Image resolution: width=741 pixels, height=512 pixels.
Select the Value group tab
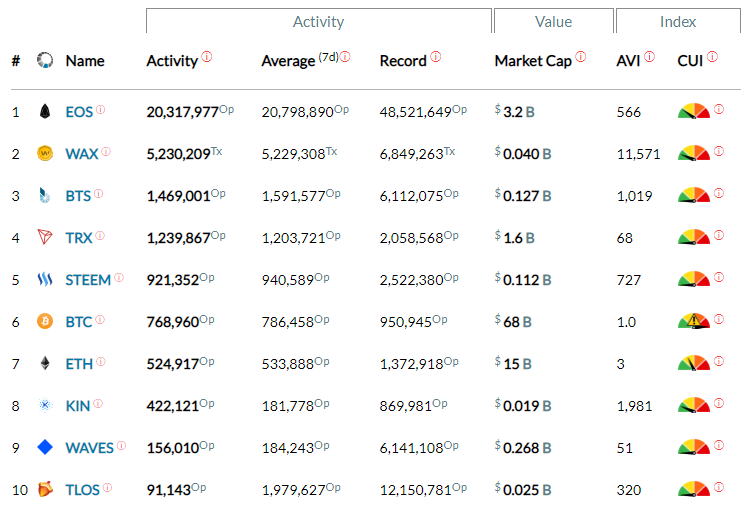[553, 21]
